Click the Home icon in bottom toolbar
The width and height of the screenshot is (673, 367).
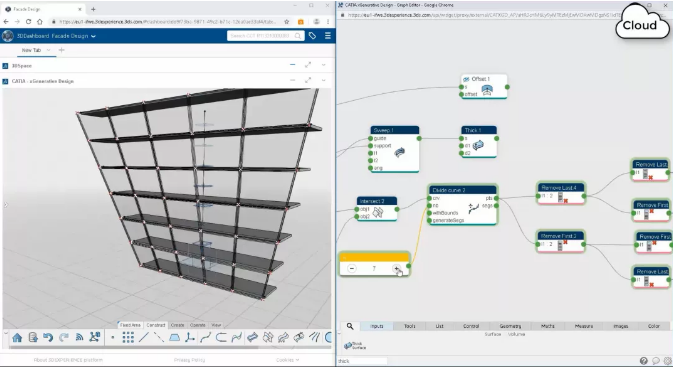tap(17, 338)
